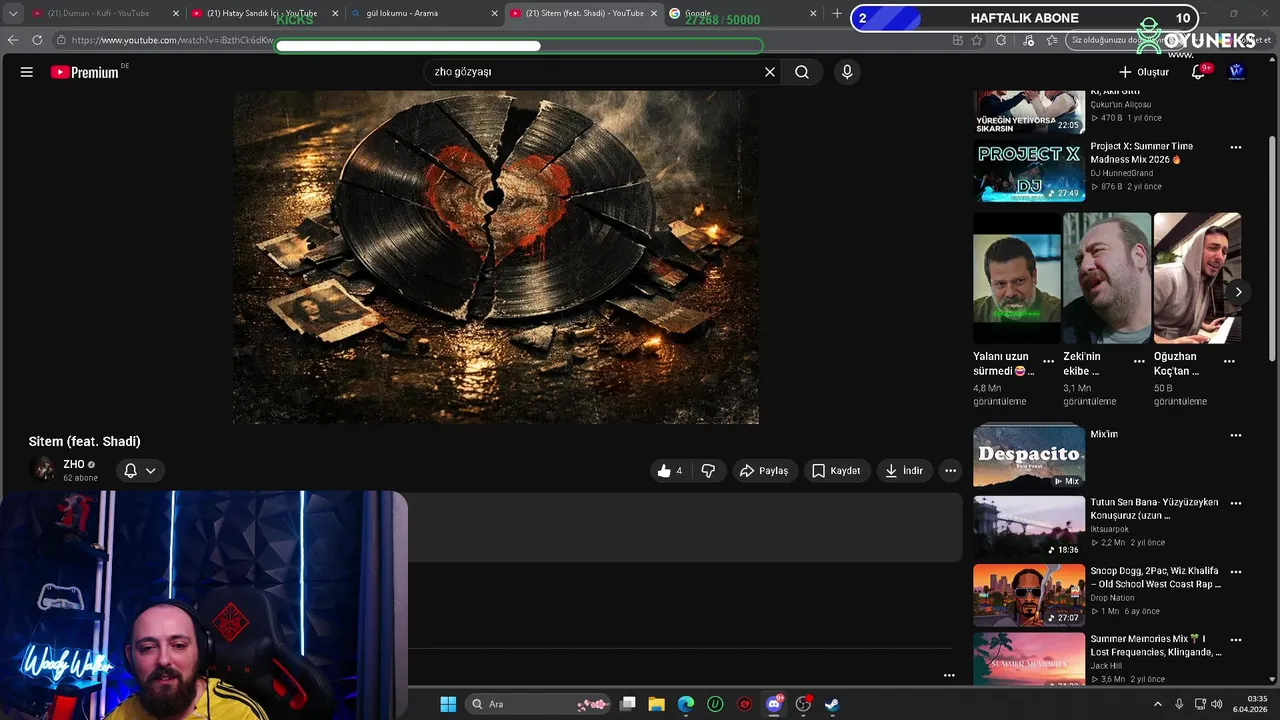Show next shorts with right arrow
This screenshot has width=1280, height=720.
pyautogui.click(x=1238, y=292)
